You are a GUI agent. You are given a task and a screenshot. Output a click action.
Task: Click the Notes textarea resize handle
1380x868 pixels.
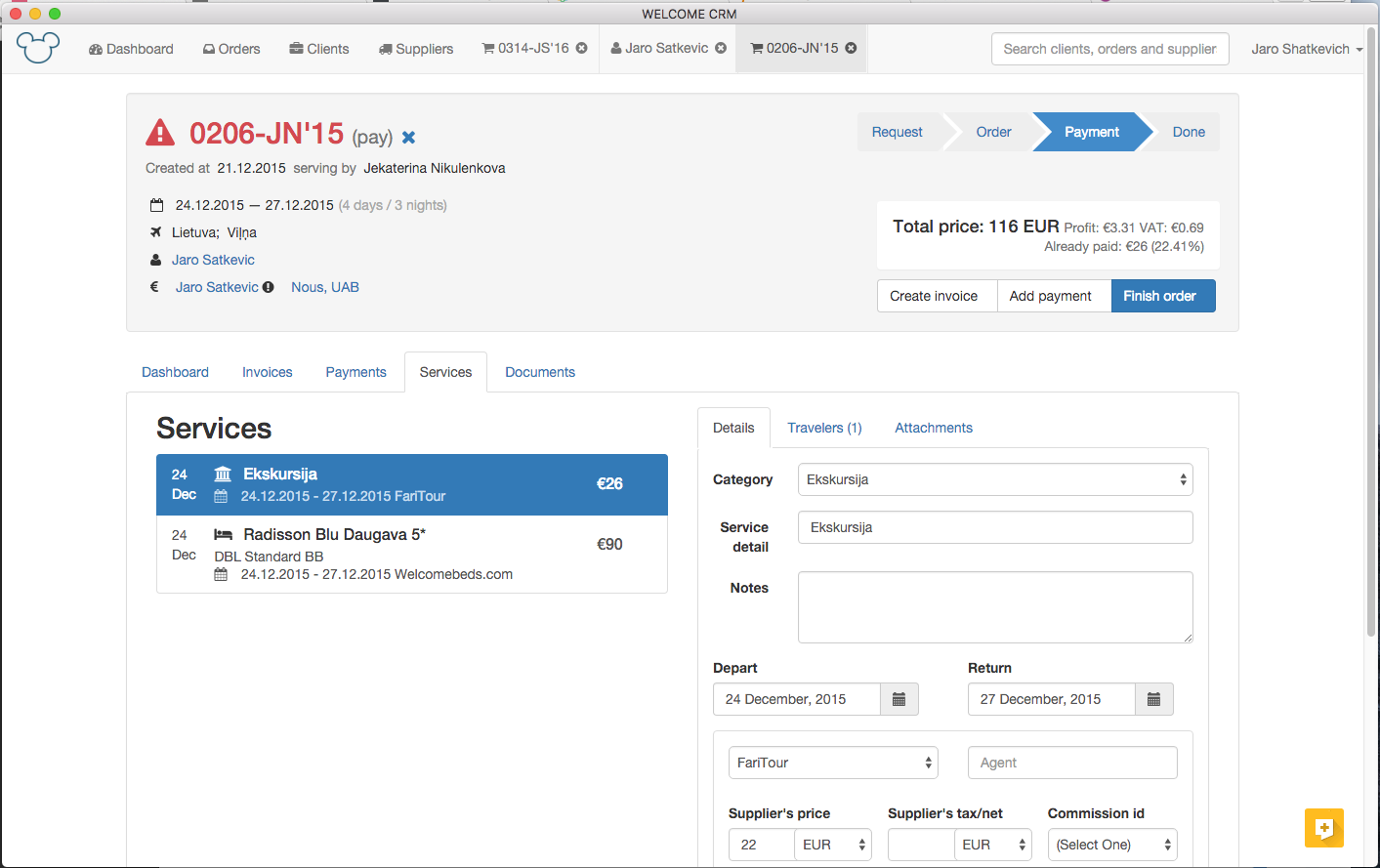coord(1188,638)
